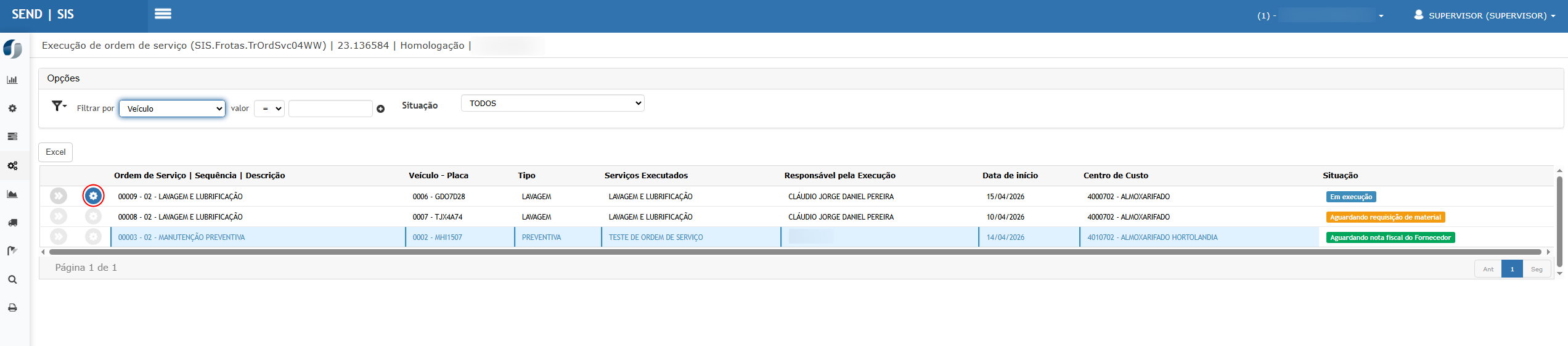Viewport: 1568px width, 346px height.
Task: Click the hamburger menu icon in header
Action: point(163,14)
